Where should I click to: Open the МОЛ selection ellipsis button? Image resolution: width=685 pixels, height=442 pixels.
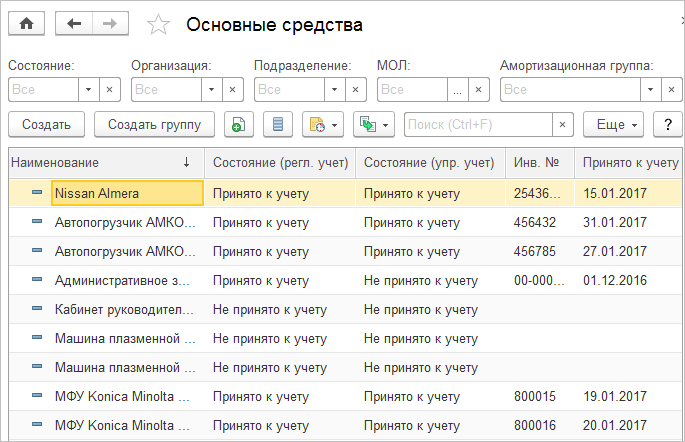(457, 89)
